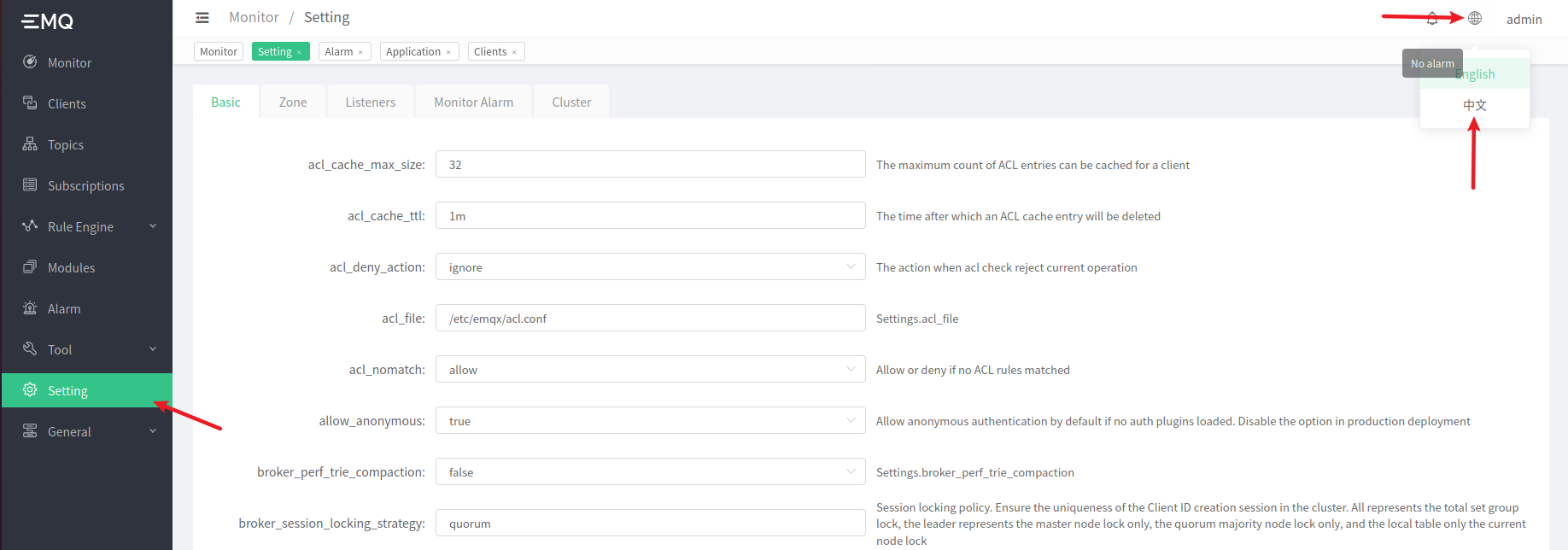Expand the General submenu chevron
Viewport: 1568px width, 550px height.
coord(153,431)
